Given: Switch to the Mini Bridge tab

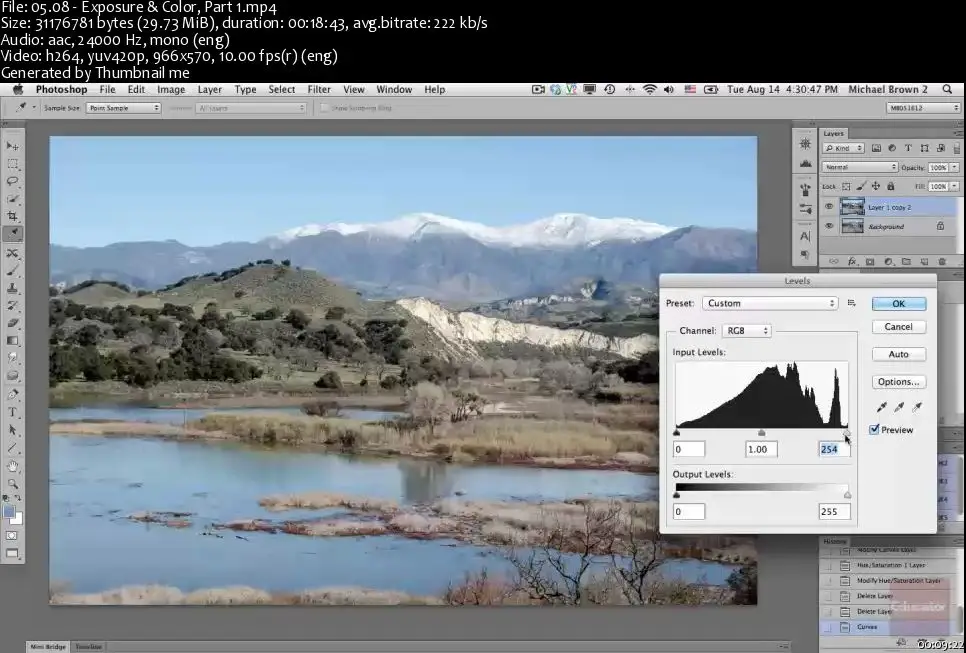Looking at the screenshot, I should (48, 647).
